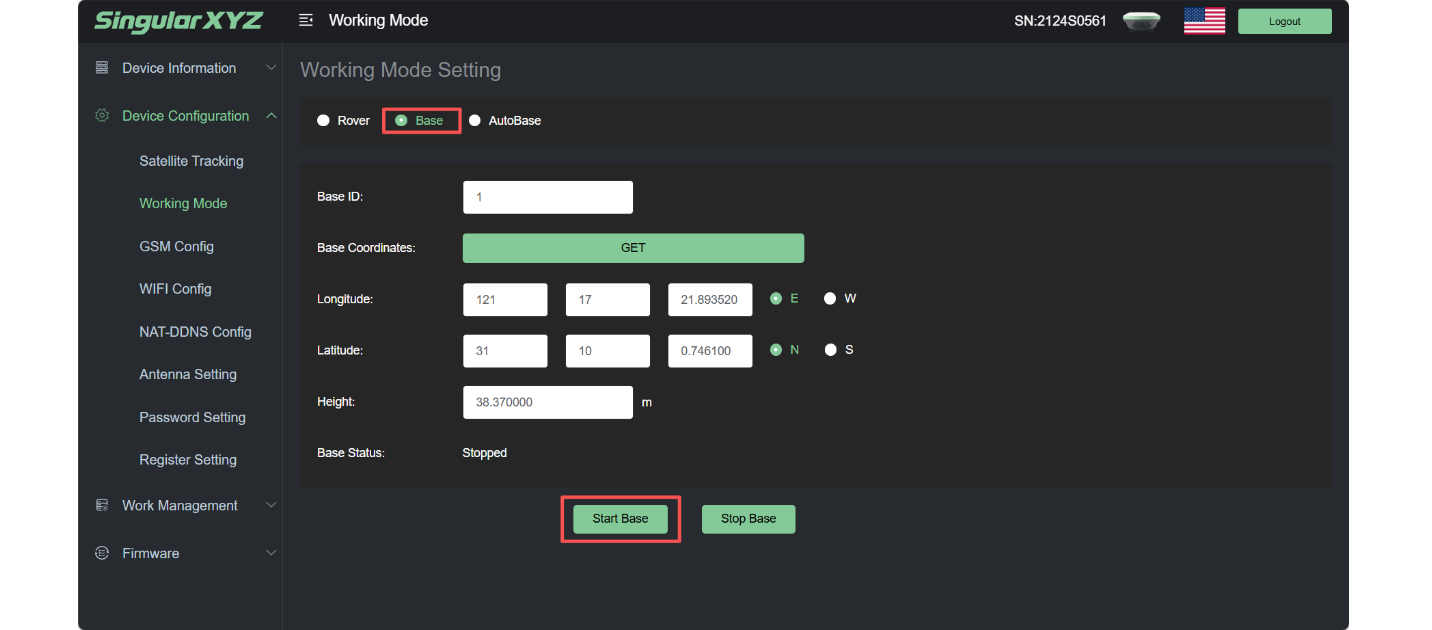1432x630 pixels.
Task: Open the Satellite Tracking page
Action: pyautogui.click(x=191, y=161)
